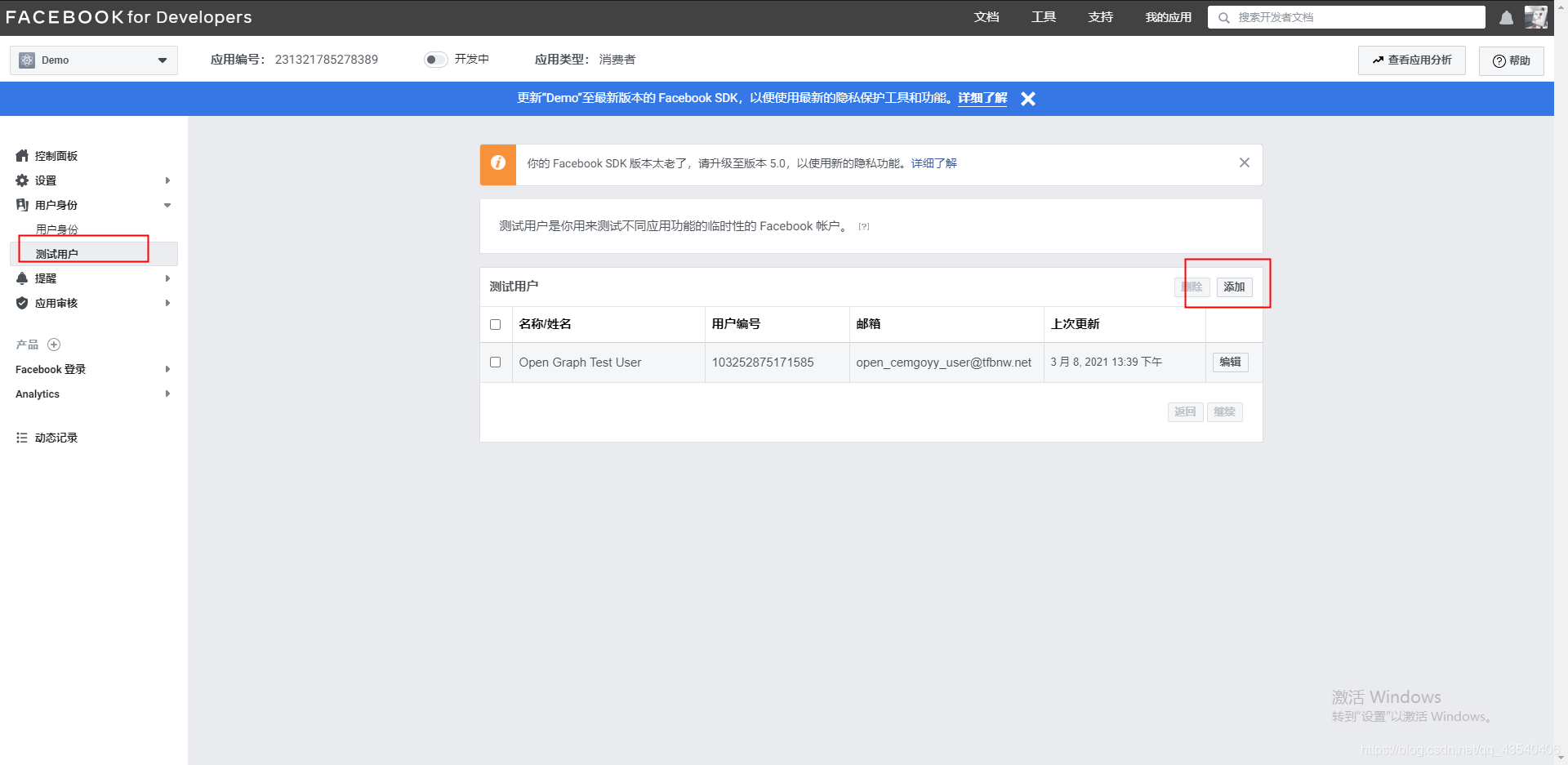The height and width of the screenshot is (765, 1568).
Task: Click the help question mark icon
Action: point(1499,61)
